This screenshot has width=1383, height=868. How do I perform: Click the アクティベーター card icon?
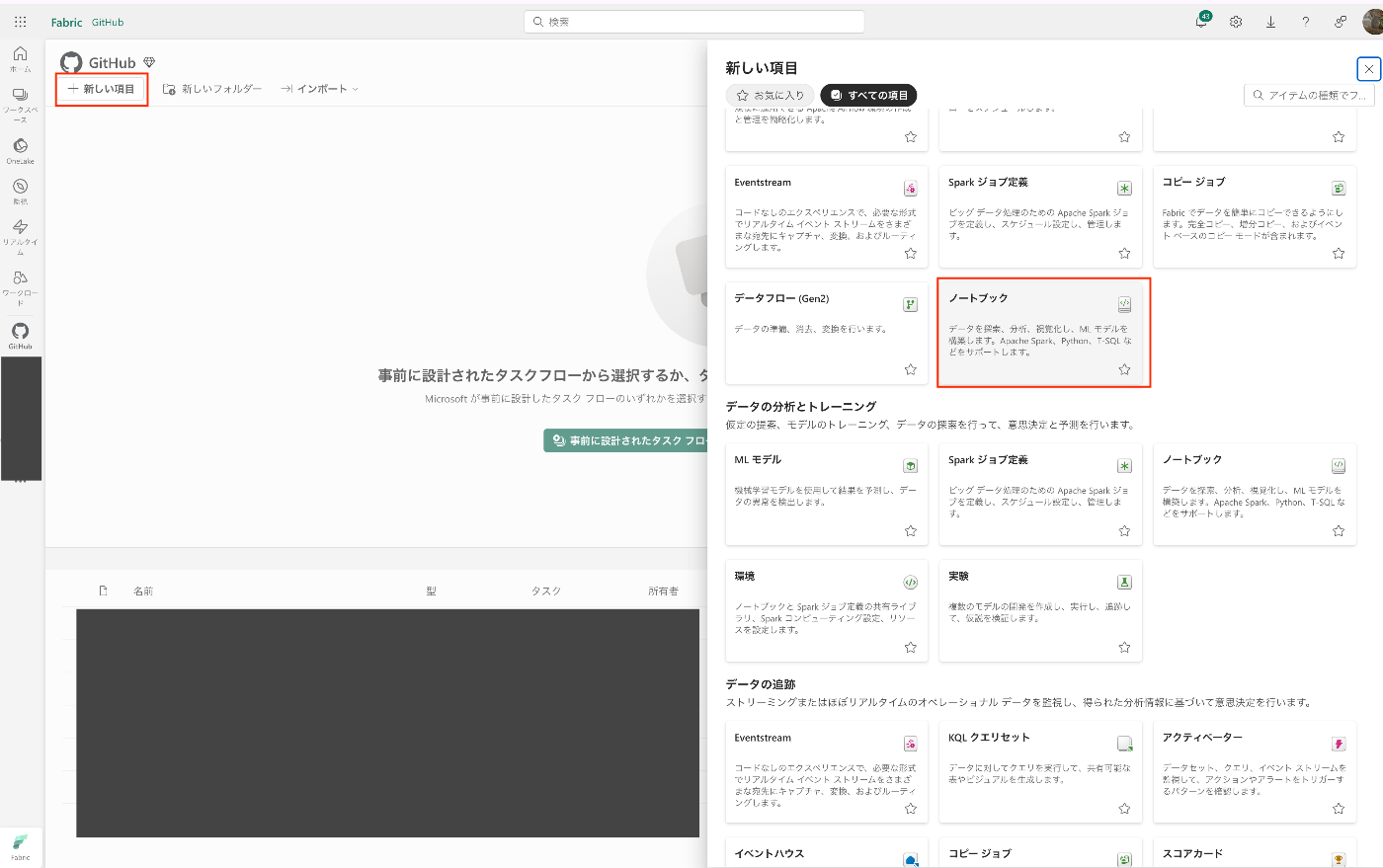click(1339, 744)
